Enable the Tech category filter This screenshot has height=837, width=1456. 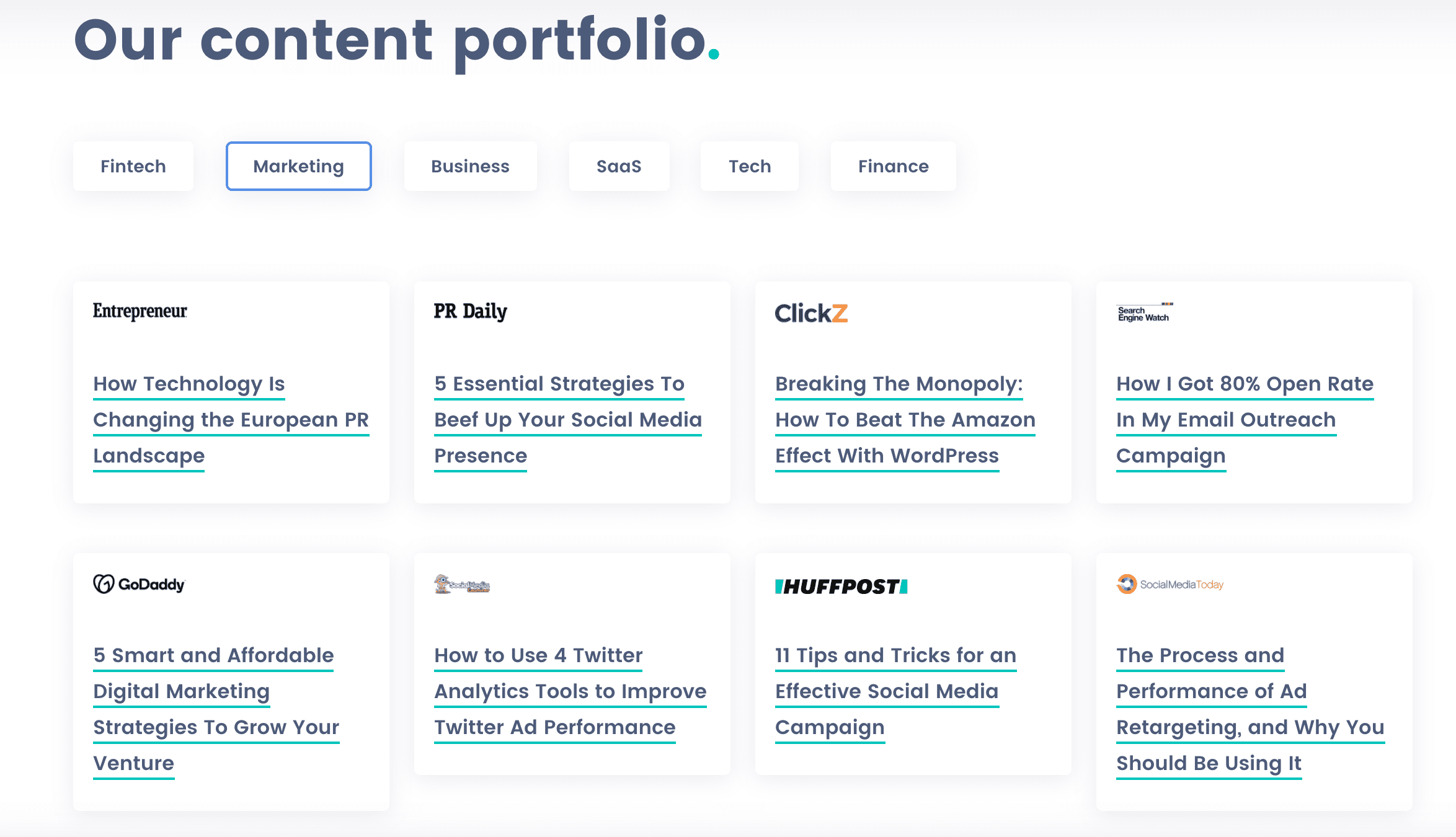(750, 166)
